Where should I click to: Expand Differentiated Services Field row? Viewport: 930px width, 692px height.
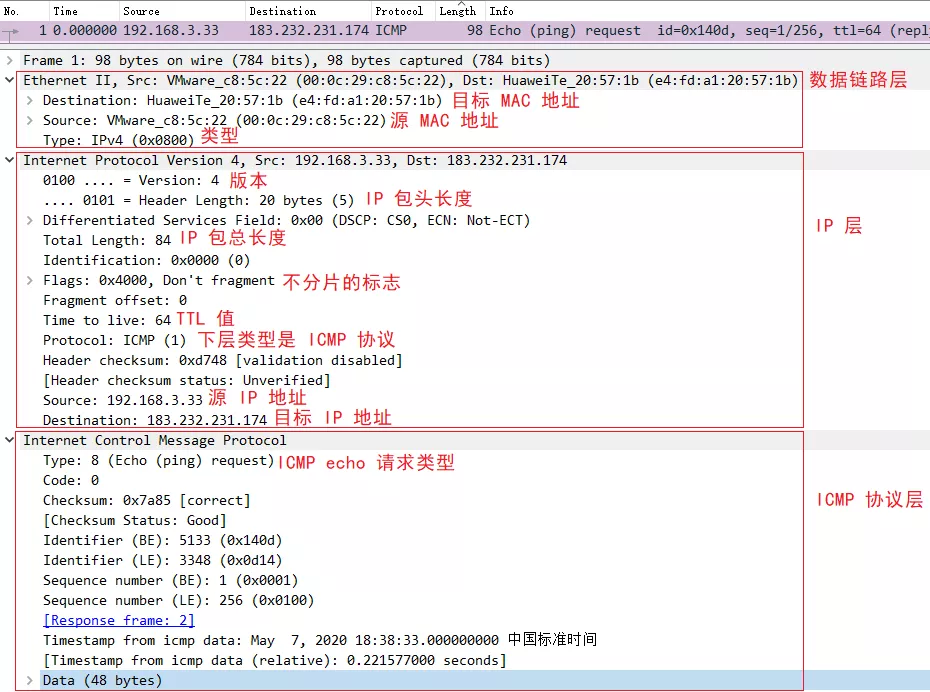(29, 220)
